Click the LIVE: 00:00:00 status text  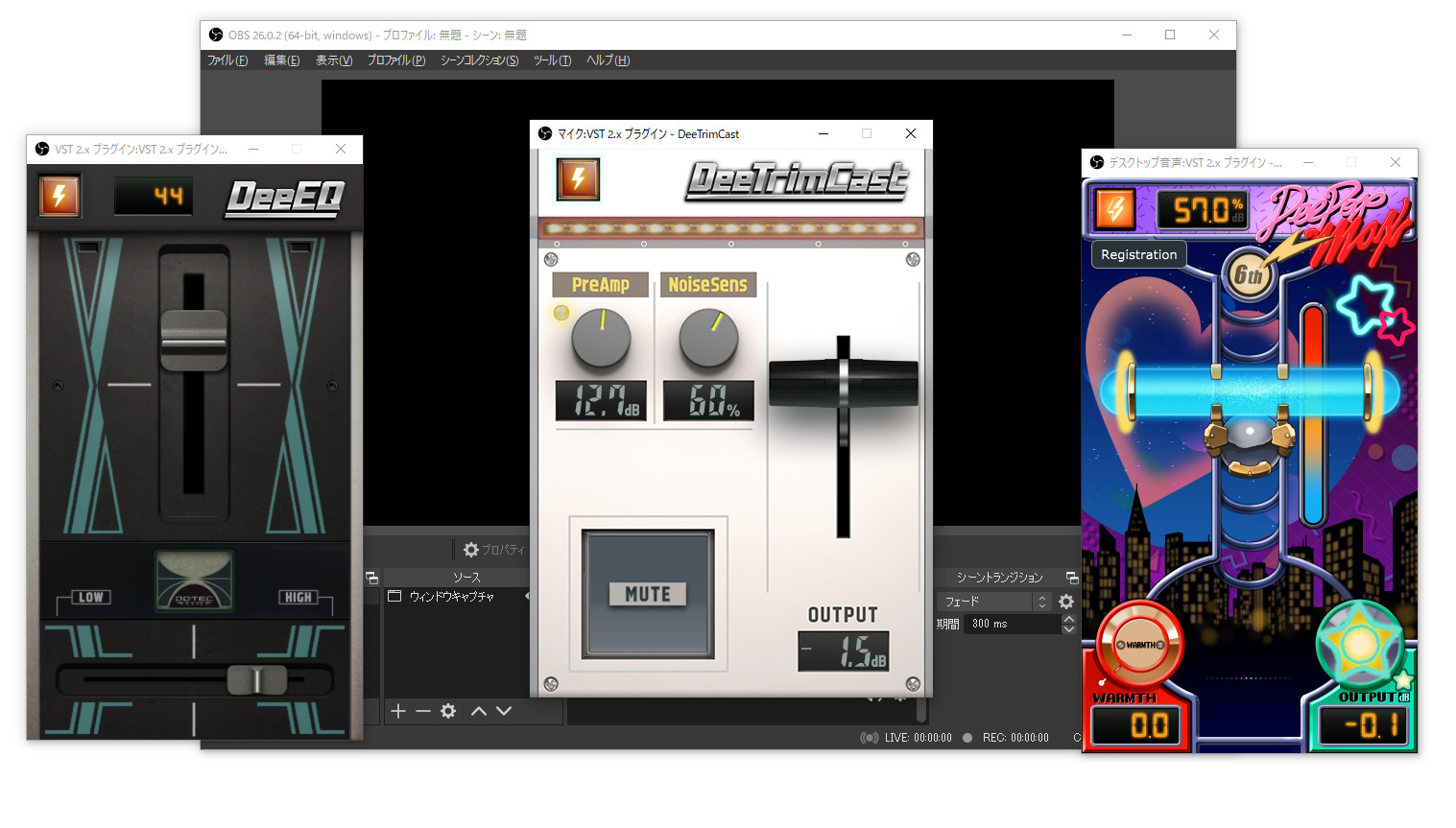(x=919, y=738)
